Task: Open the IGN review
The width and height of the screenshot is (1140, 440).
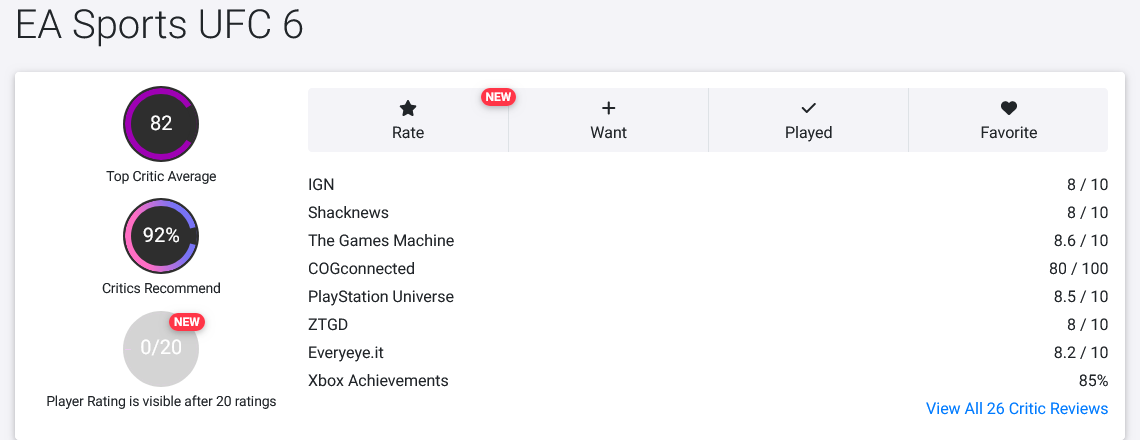Action: pyautogui.click(x=321, y=185)
